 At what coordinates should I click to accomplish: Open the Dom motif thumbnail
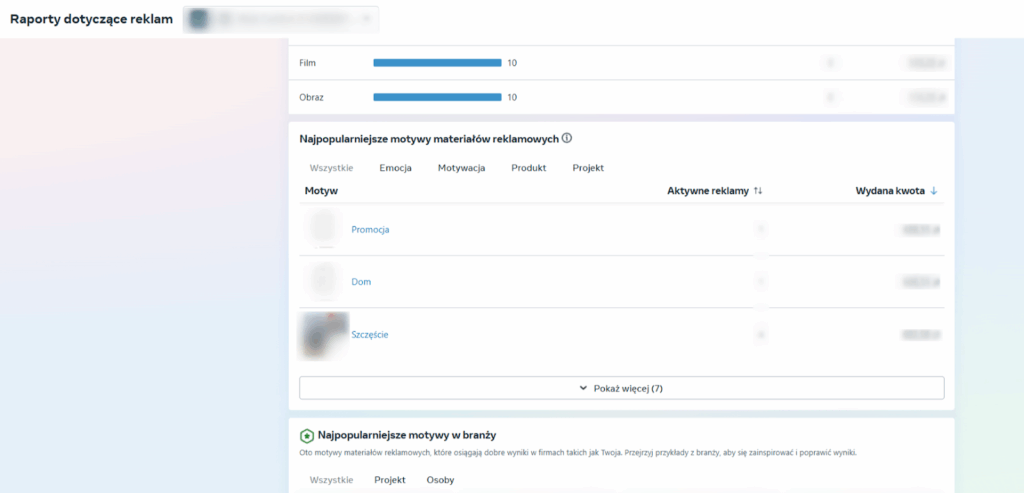click(x=322, y=282)
